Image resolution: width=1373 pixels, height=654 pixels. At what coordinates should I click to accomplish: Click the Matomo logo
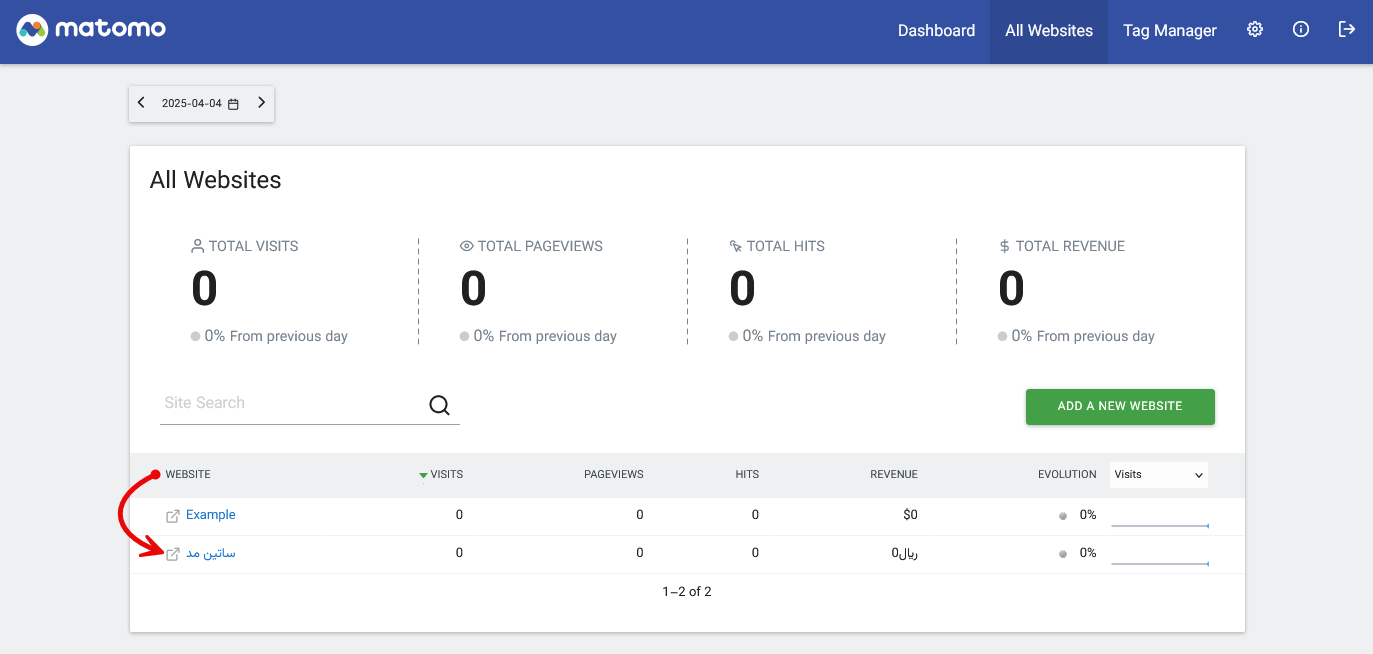coord(91,30)
